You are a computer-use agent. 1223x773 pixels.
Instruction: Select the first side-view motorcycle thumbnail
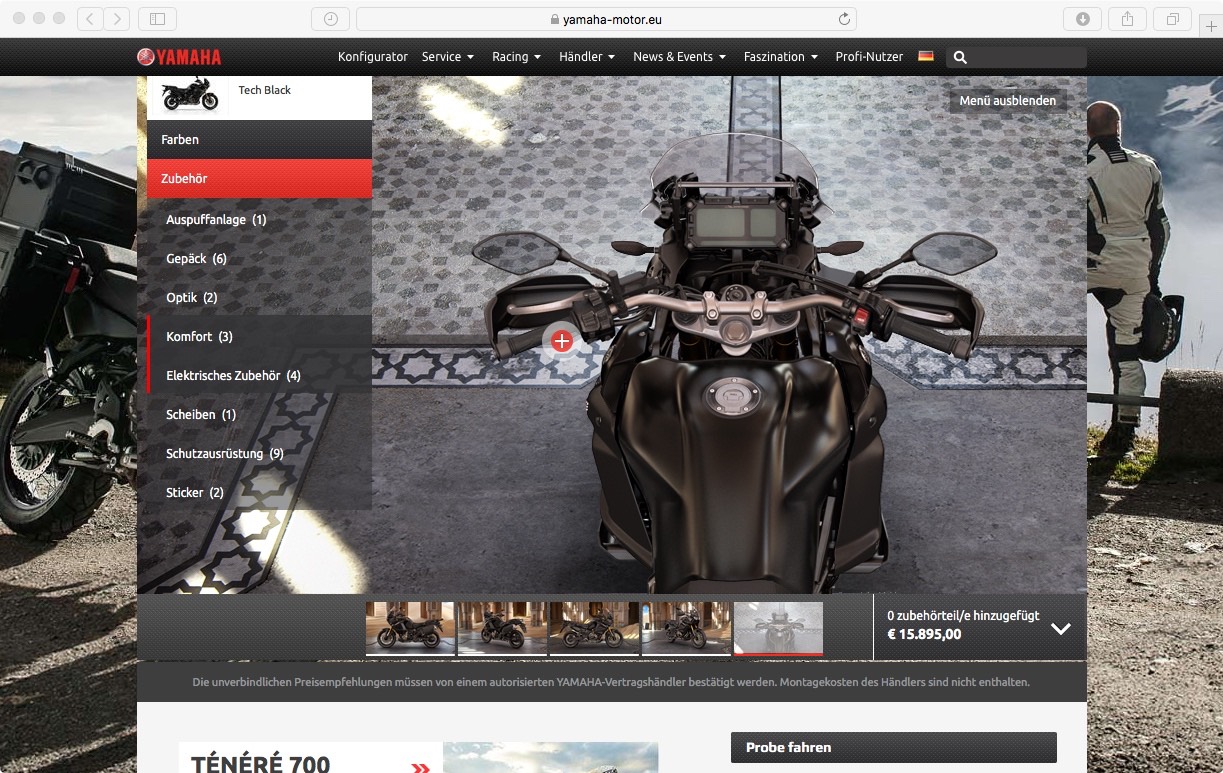(410, 627)
